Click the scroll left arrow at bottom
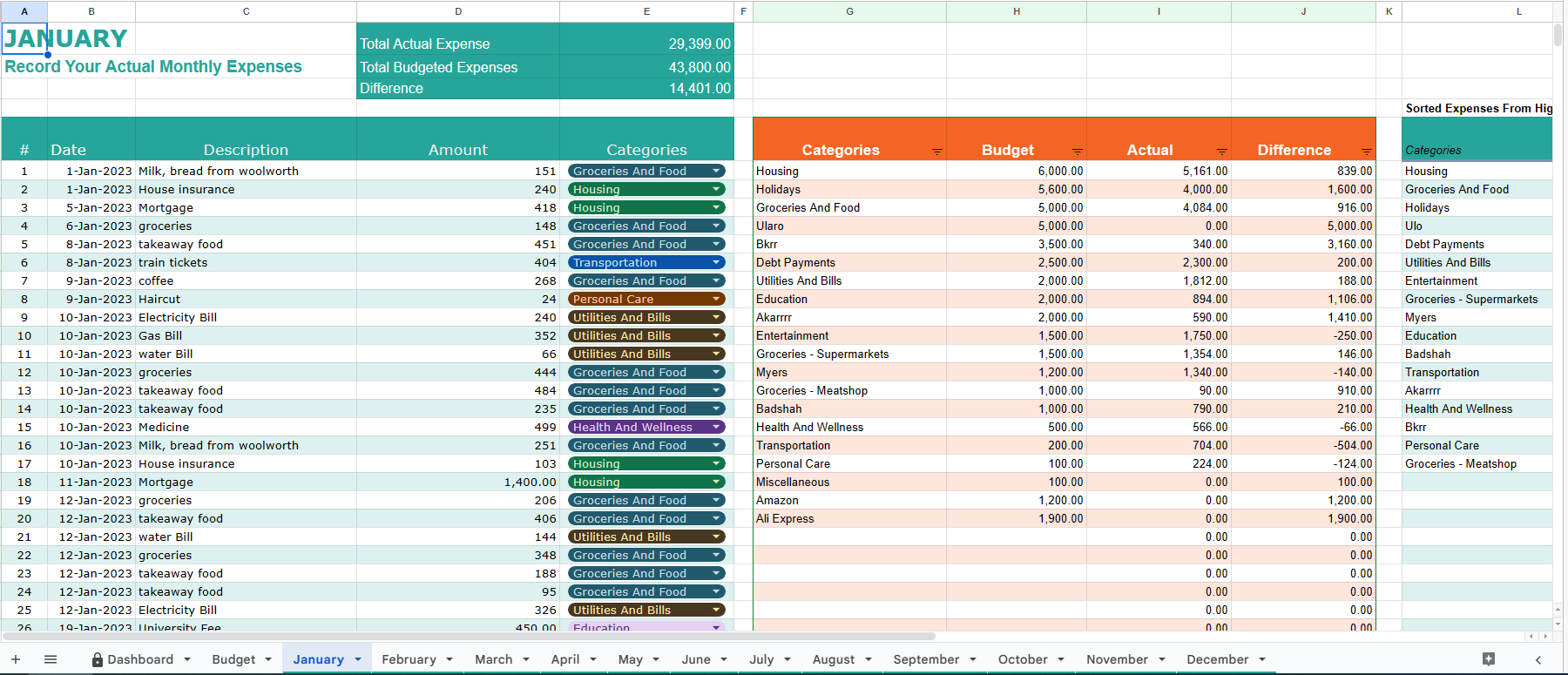The height and width of the screenshot is (675, 1568). (1531, 636)
